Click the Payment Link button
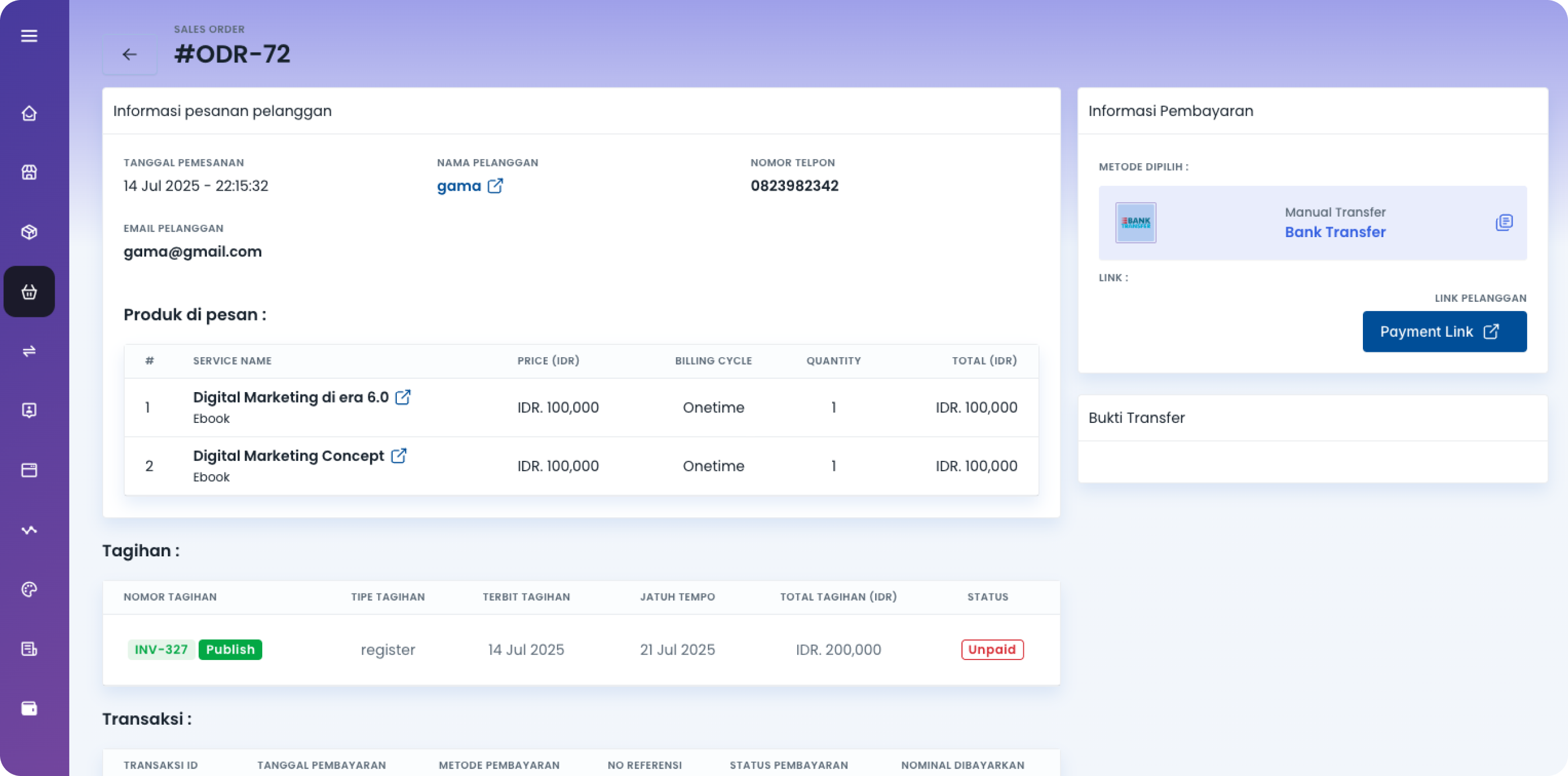 (1444, 331)
